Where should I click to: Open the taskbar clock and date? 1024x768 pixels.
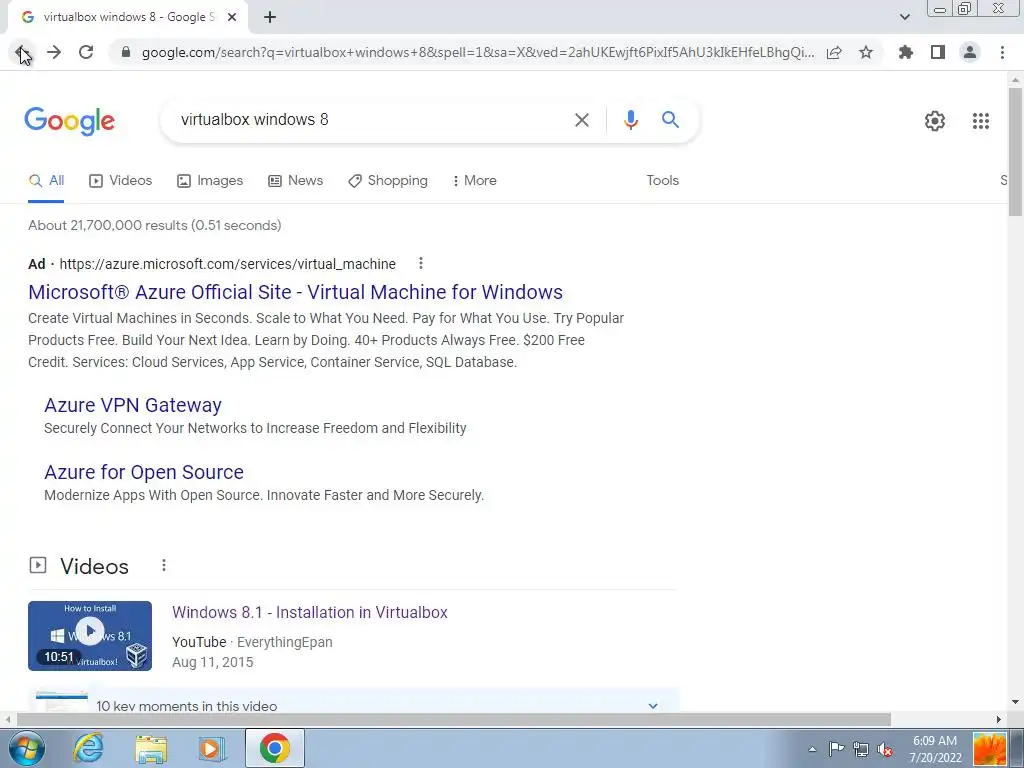935,749
